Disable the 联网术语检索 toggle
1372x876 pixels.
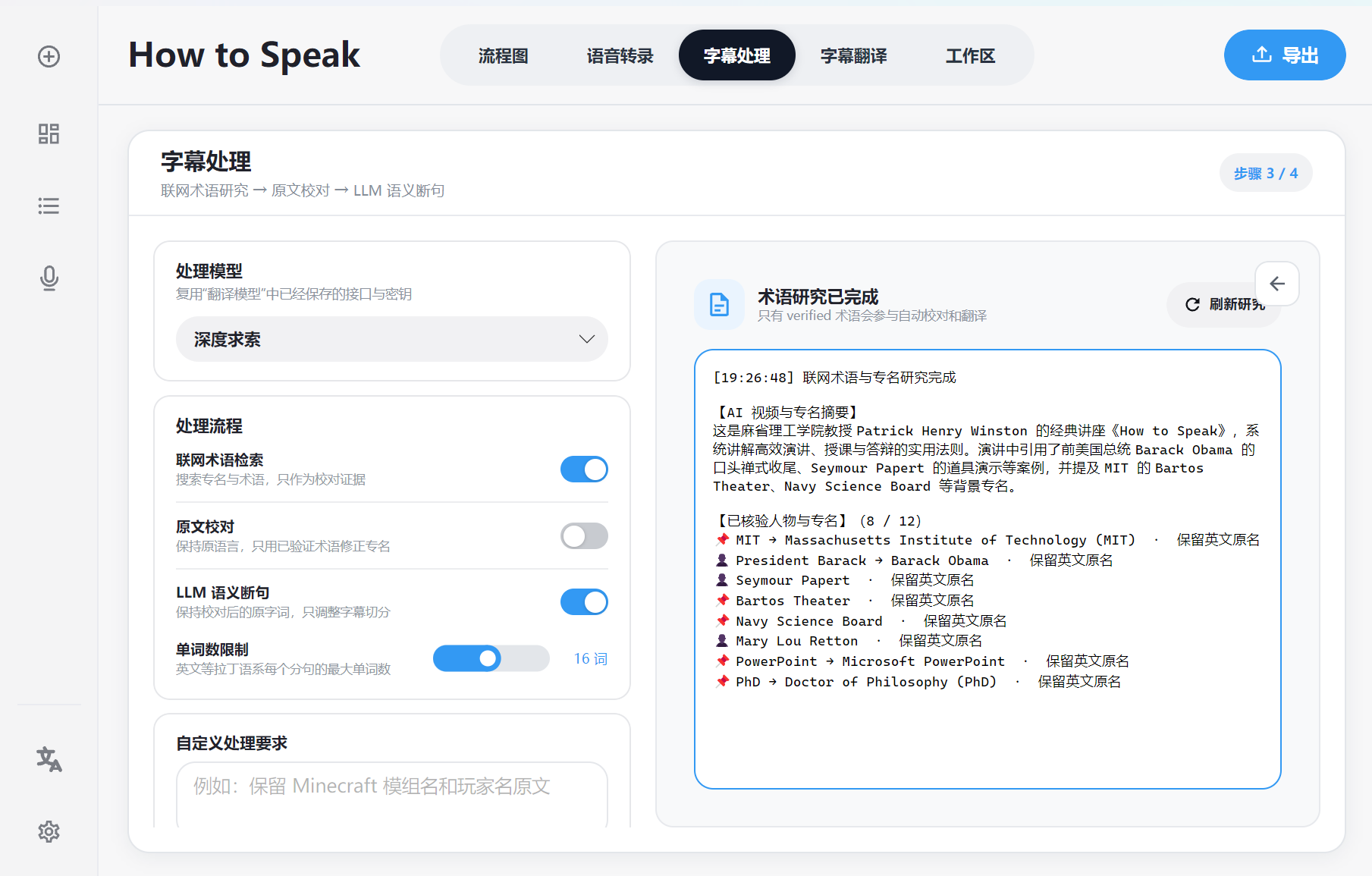click(x=584, y=469)
